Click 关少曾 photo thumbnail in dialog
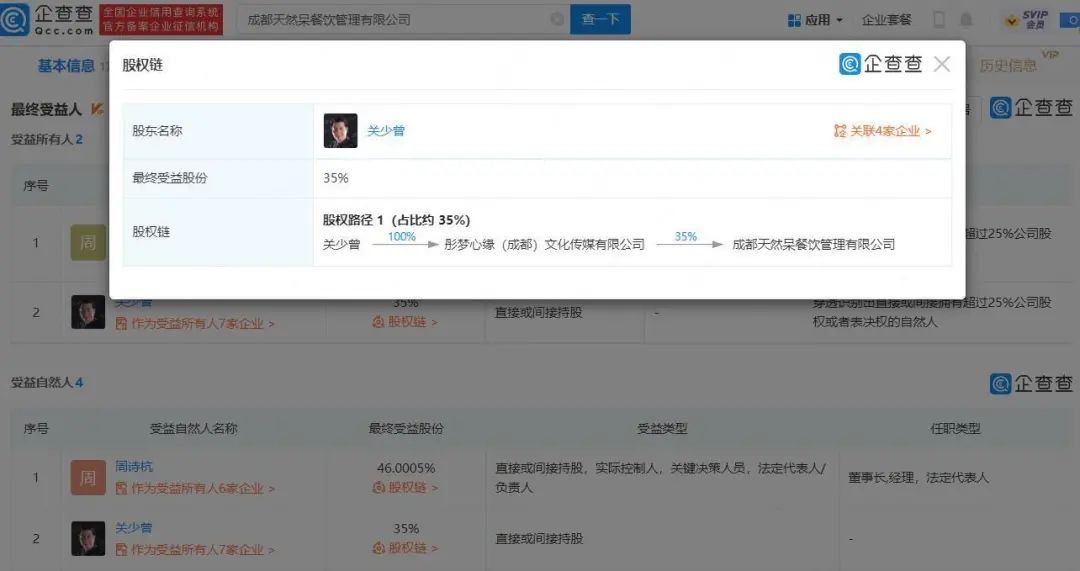 tap(340, 131)
